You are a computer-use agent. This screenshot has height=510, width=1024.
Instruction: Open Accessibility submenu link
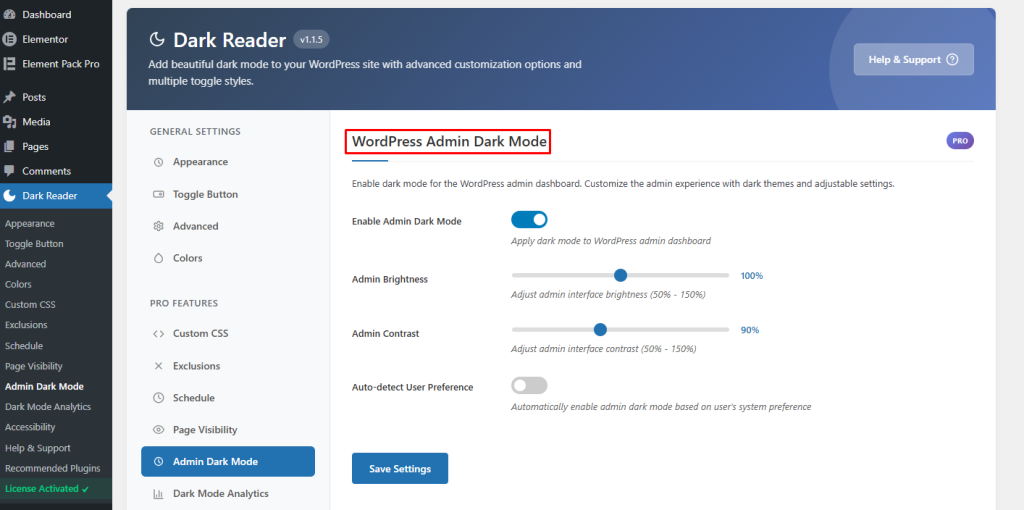30,427
